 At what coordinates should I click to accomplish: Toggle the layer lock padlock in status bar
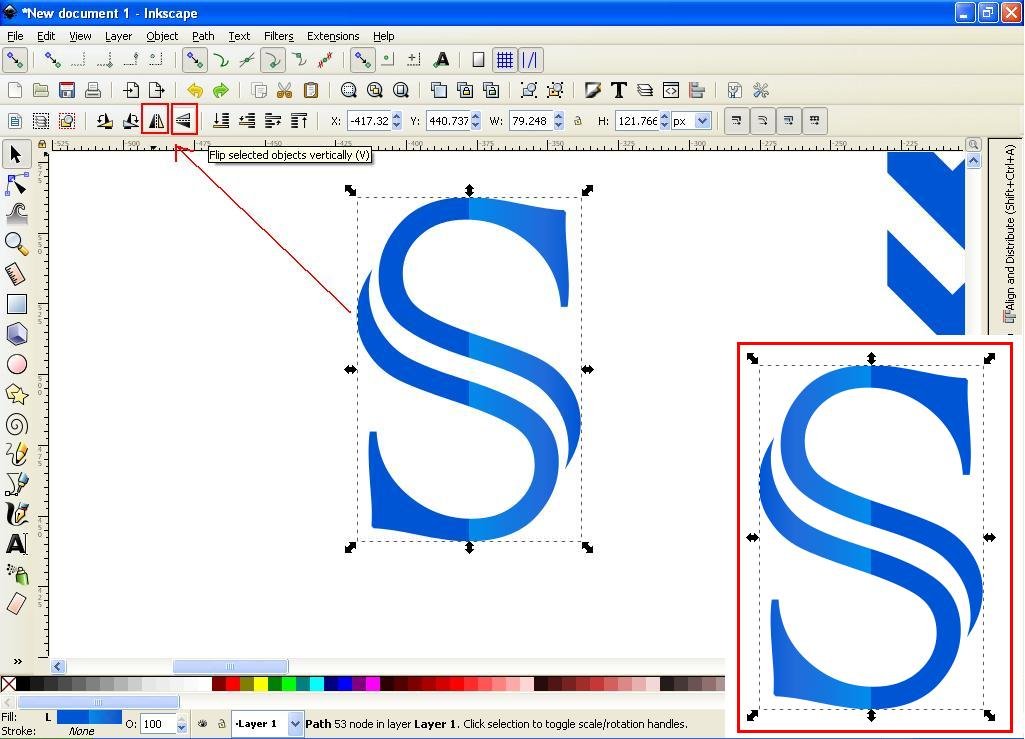tap(221, 723)
